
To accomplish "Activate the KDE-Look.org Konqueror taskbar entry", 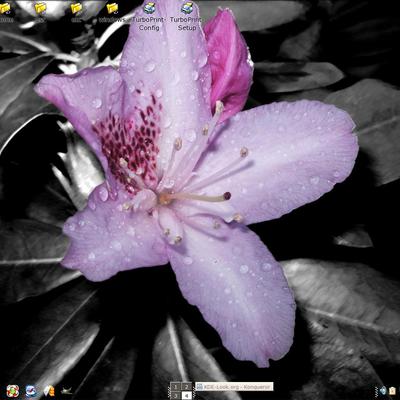I will point(234,387).
